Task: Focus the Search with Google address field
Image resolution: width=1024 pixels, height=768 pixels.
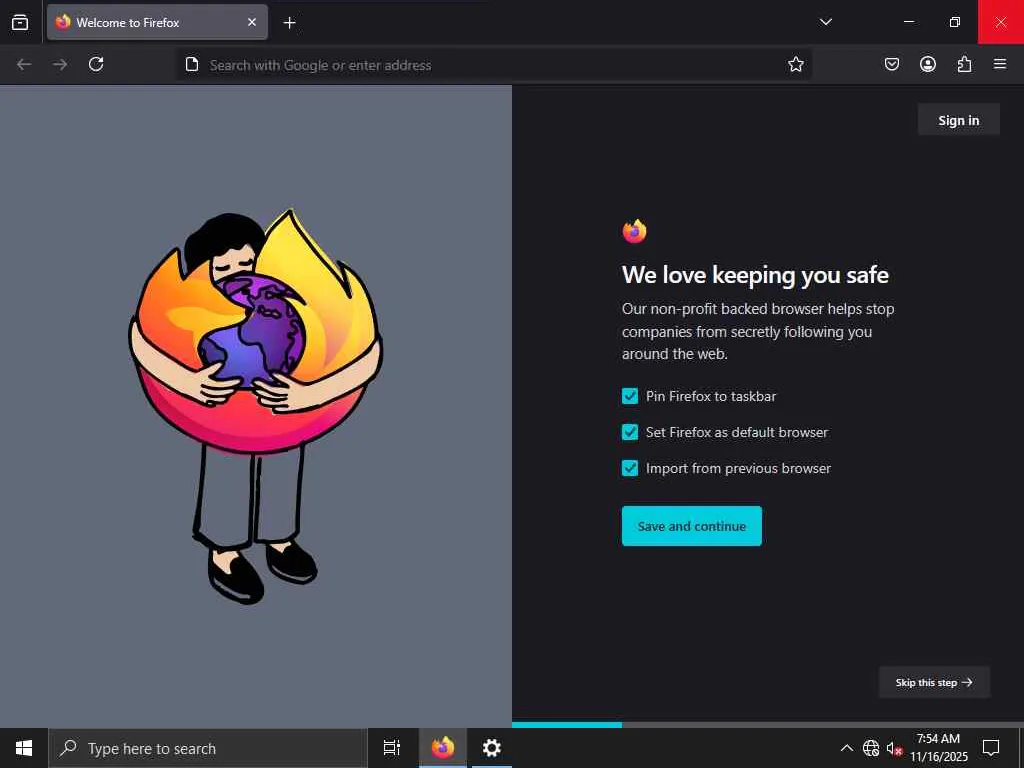Action: pyautogui.click(x=494, y=65)
